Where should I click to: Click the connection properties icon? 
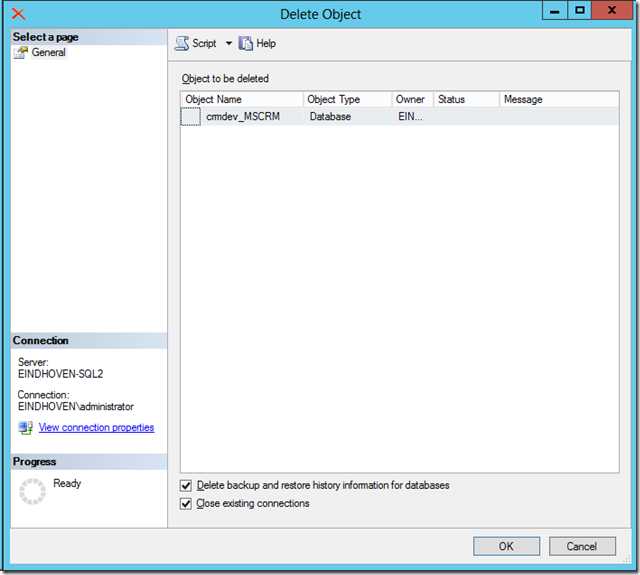(x=26, y=428)
